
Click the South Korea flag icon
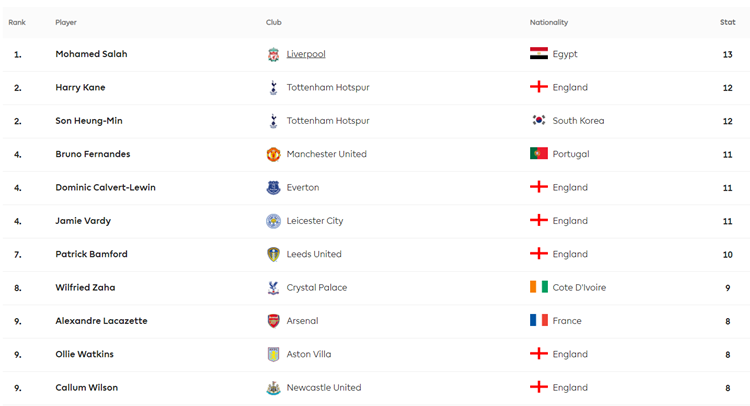click(539, 120)
